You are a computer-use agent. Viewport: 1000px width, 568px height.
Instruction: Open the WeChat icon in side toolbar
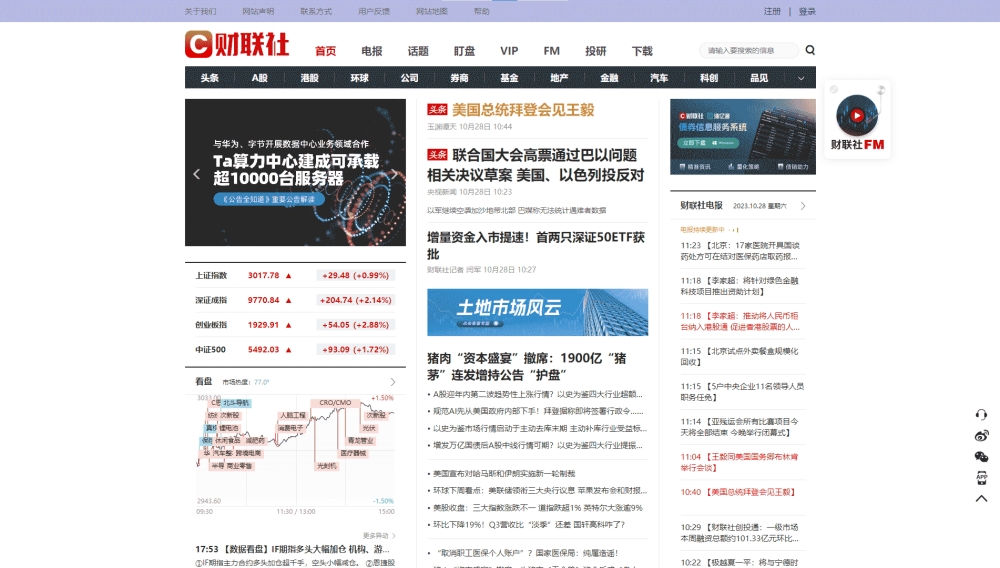tap(981, 456)
